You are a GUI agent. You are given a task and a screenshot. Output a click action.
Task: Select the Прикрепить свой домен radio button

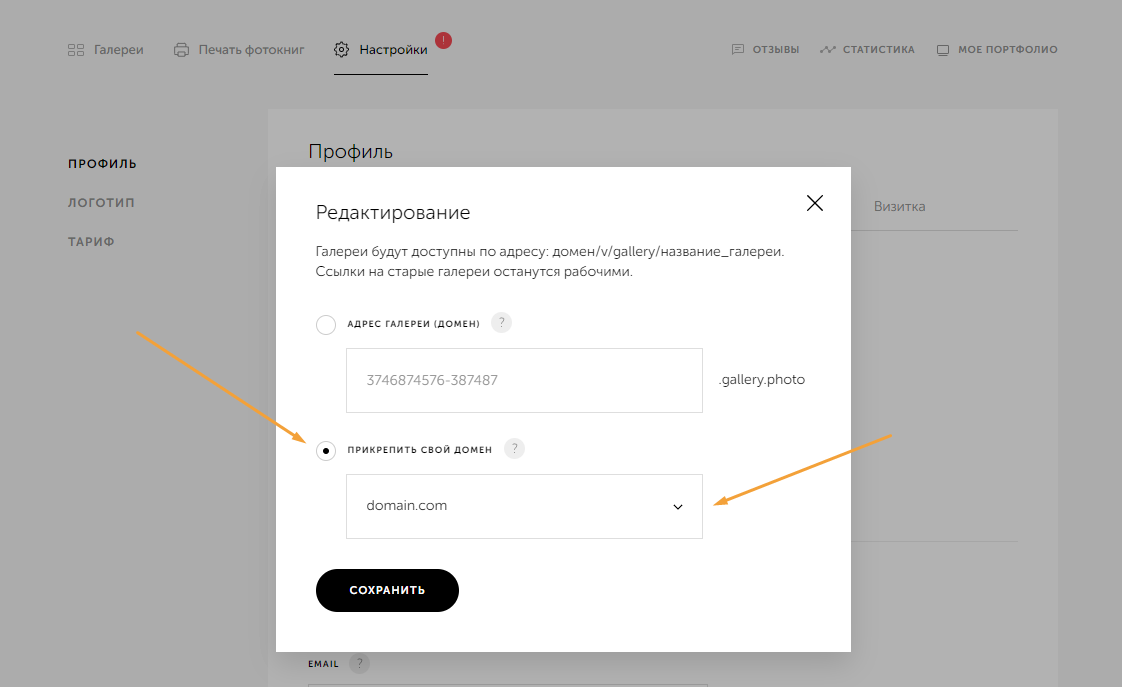coord(326,451)
